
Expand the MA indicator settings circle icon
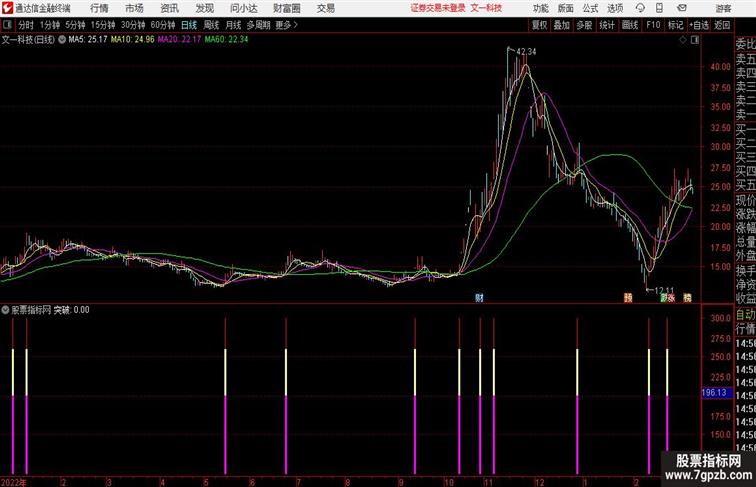point(62,40)
